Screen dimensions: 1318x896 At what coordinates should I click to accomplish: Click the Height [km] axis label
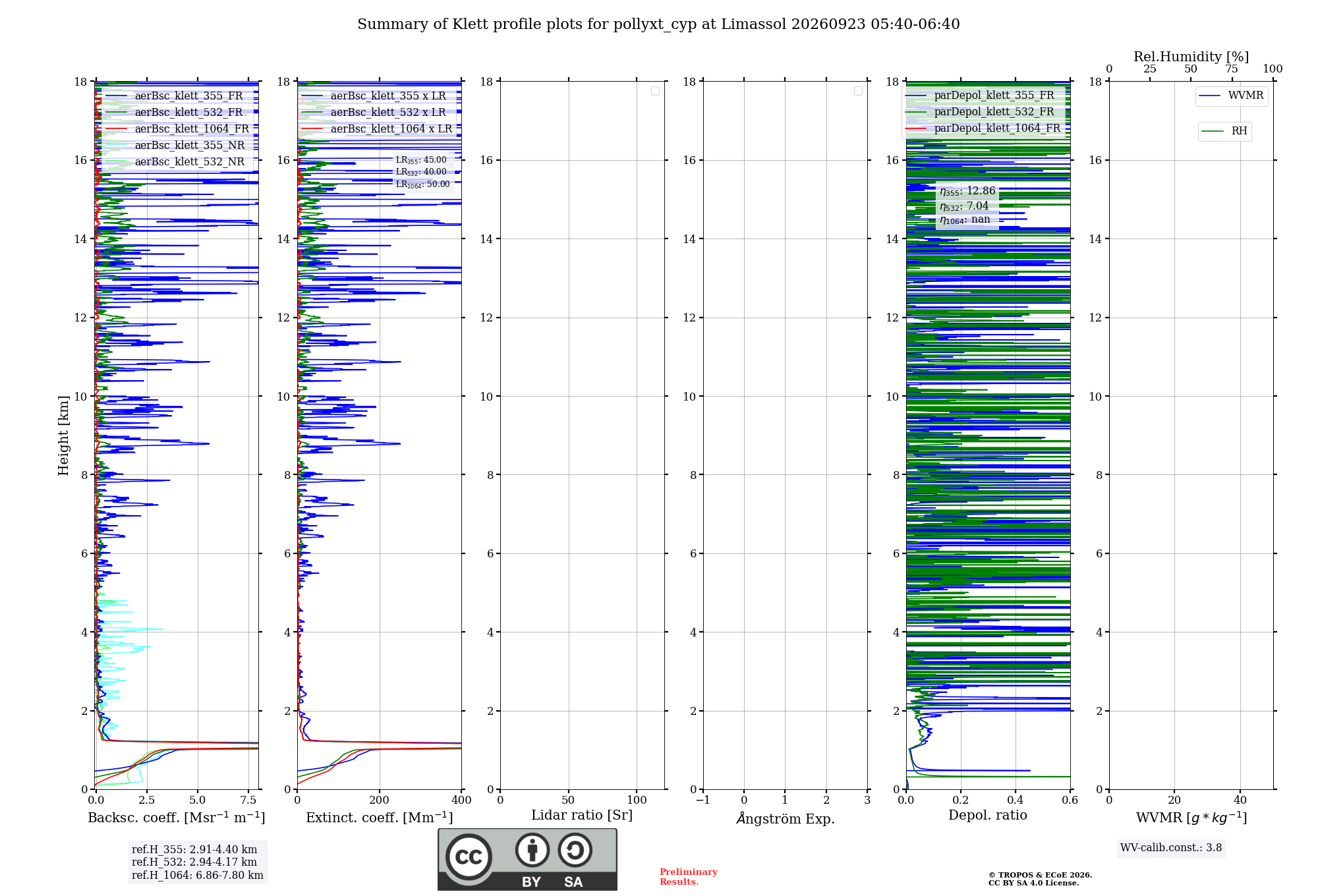click(63, 435)
